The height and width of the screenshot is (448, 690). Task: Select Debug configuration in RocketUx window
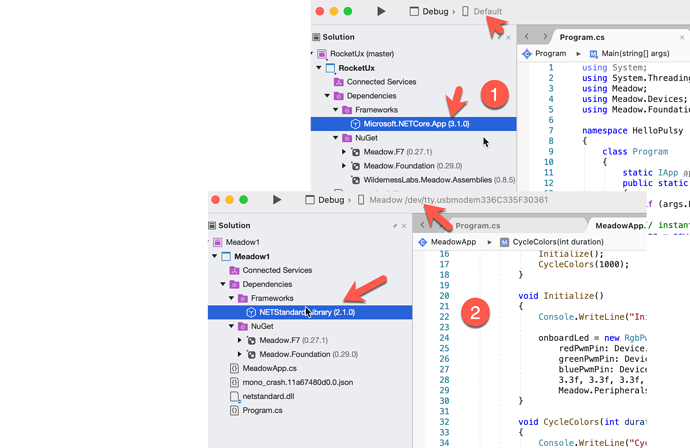tap(429, 11)
